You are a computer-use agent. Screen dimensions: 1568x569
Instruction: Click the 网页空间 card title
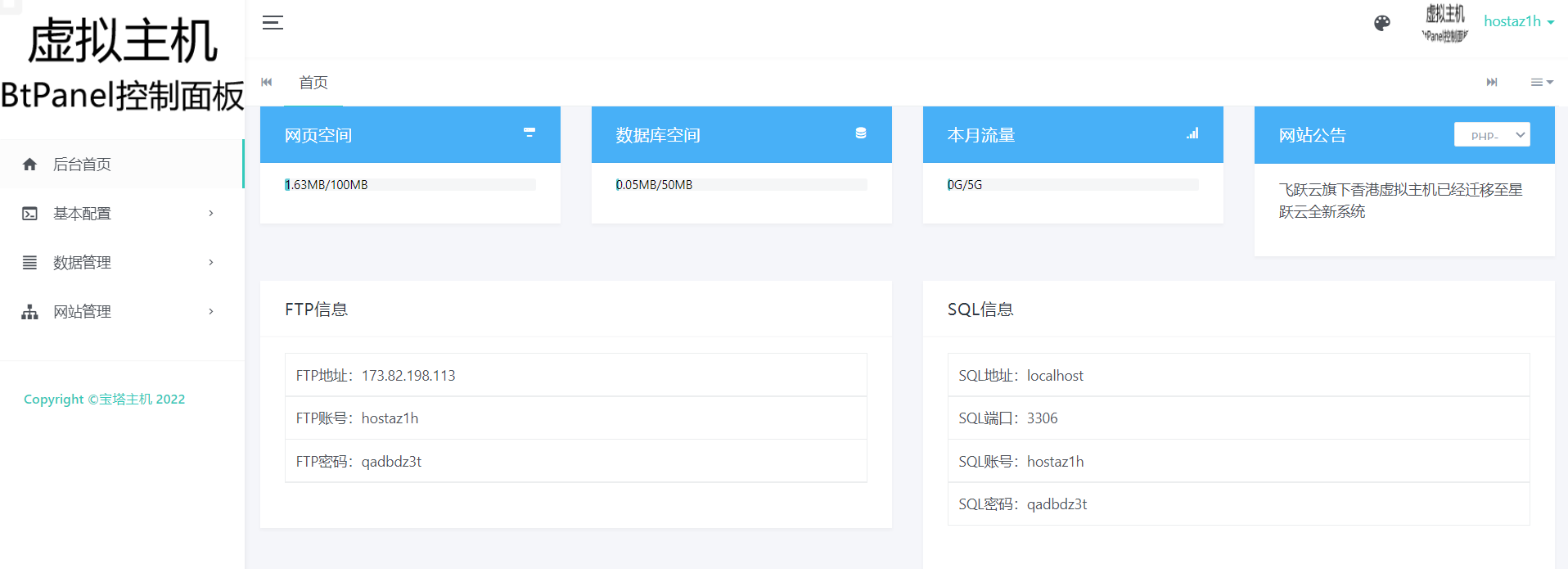(318, 135)
